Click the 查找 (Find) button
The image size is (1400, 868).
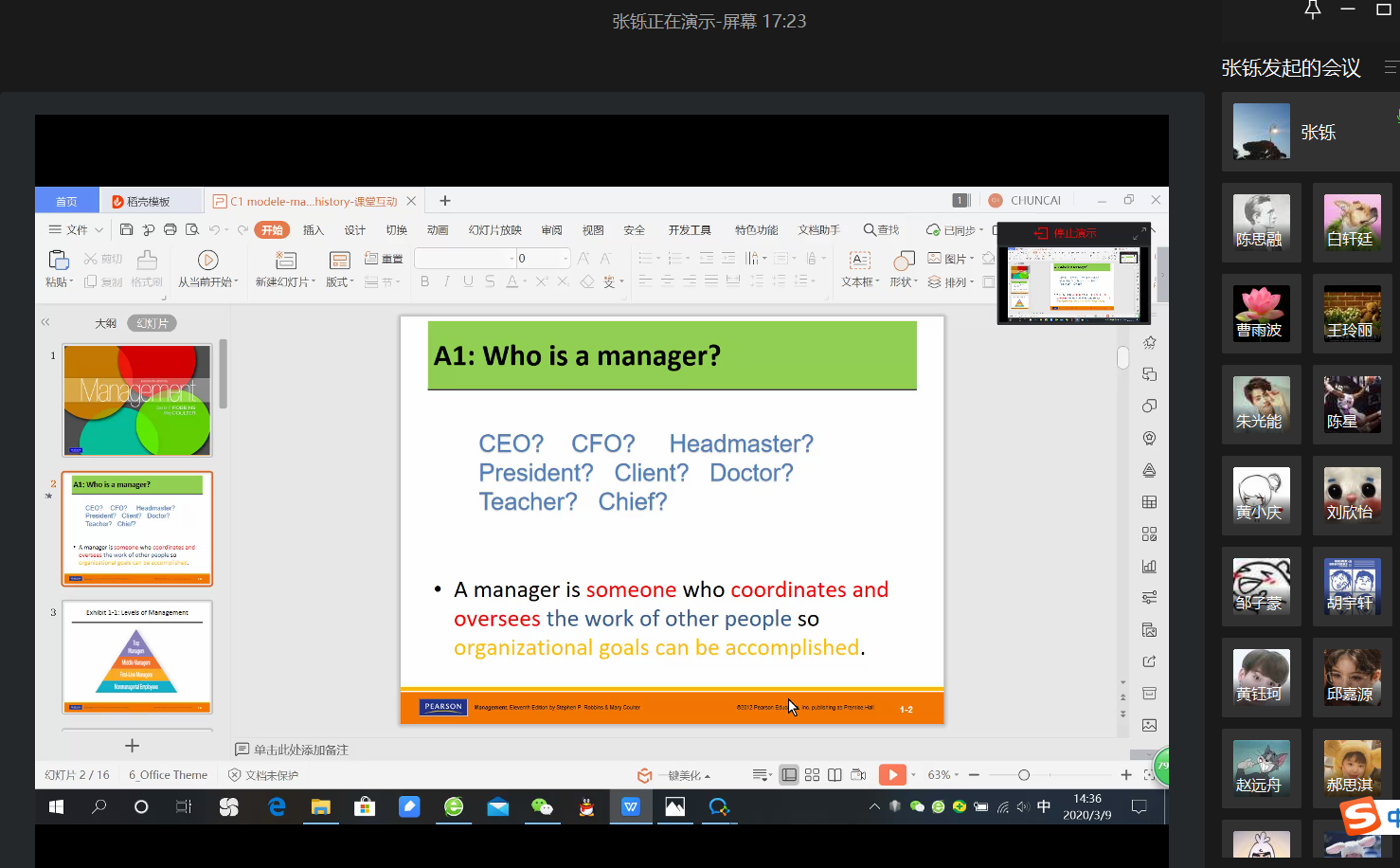tap(881, 229)
